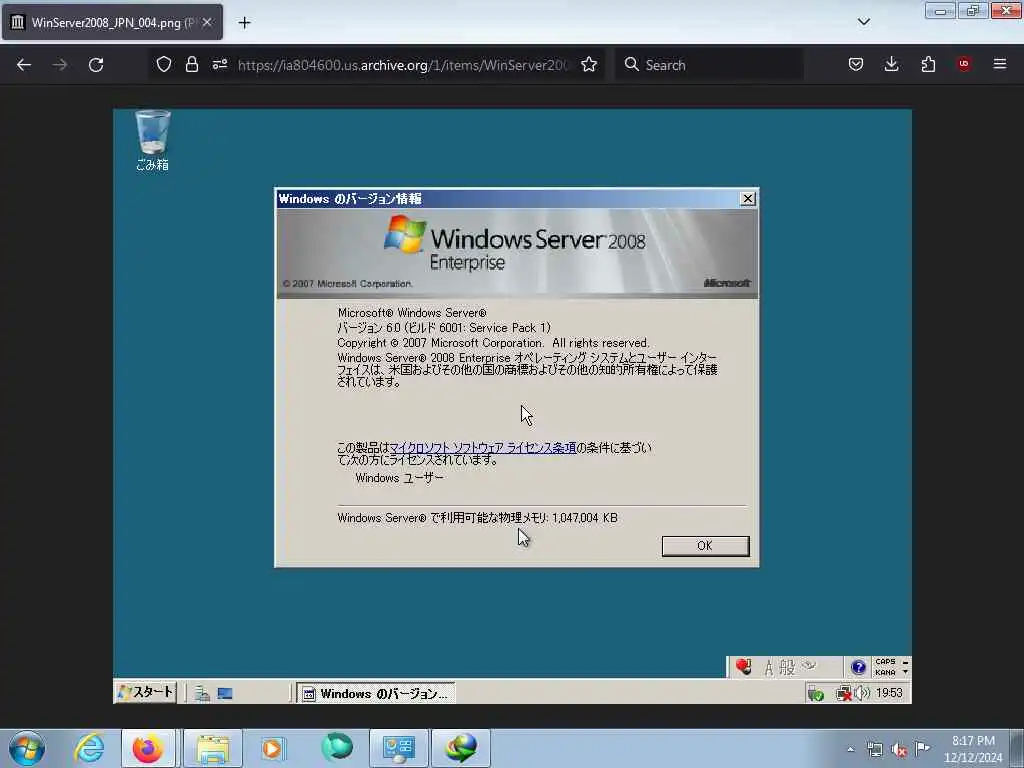Click the Windows Server 2008 Enterprise banner image
Image resolution: width=1024 pixels, height=768 pixels.
click(x=517, y=253)
